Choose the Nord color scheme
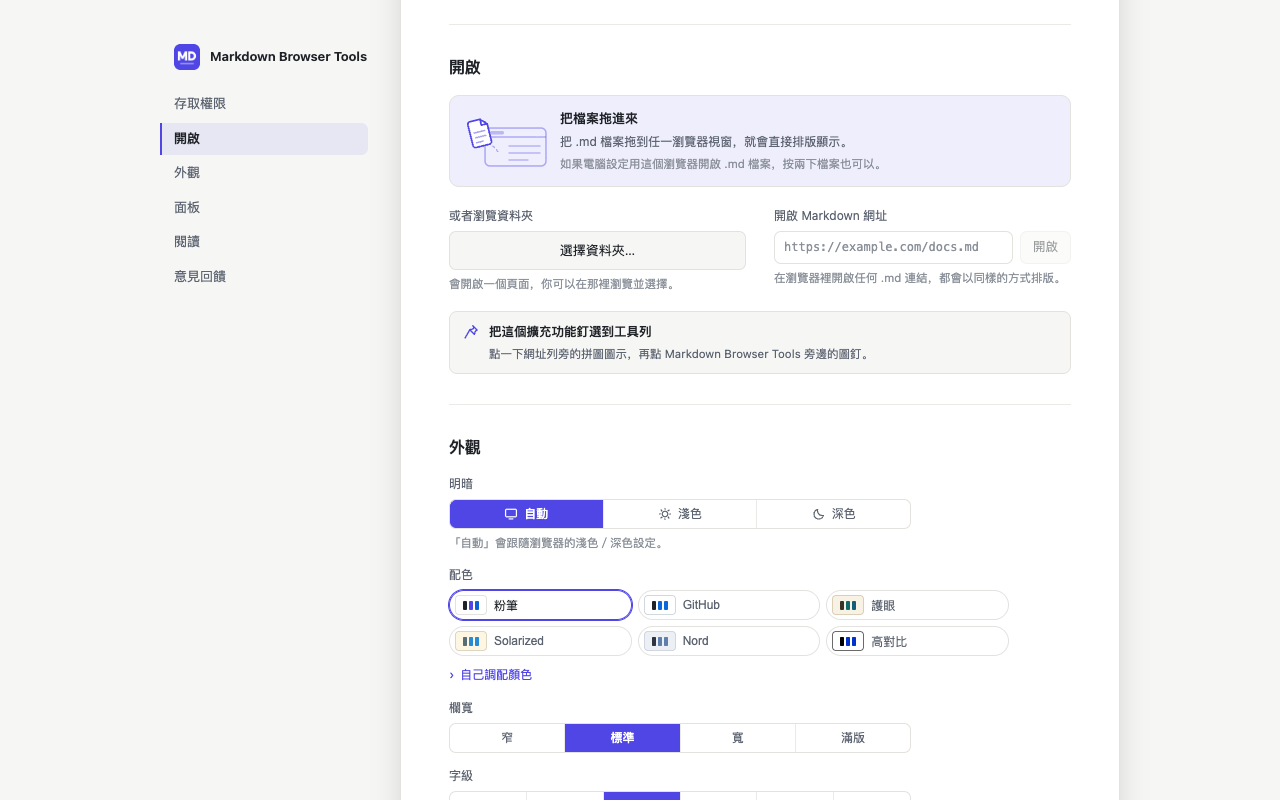 click(x=729, y=641)
